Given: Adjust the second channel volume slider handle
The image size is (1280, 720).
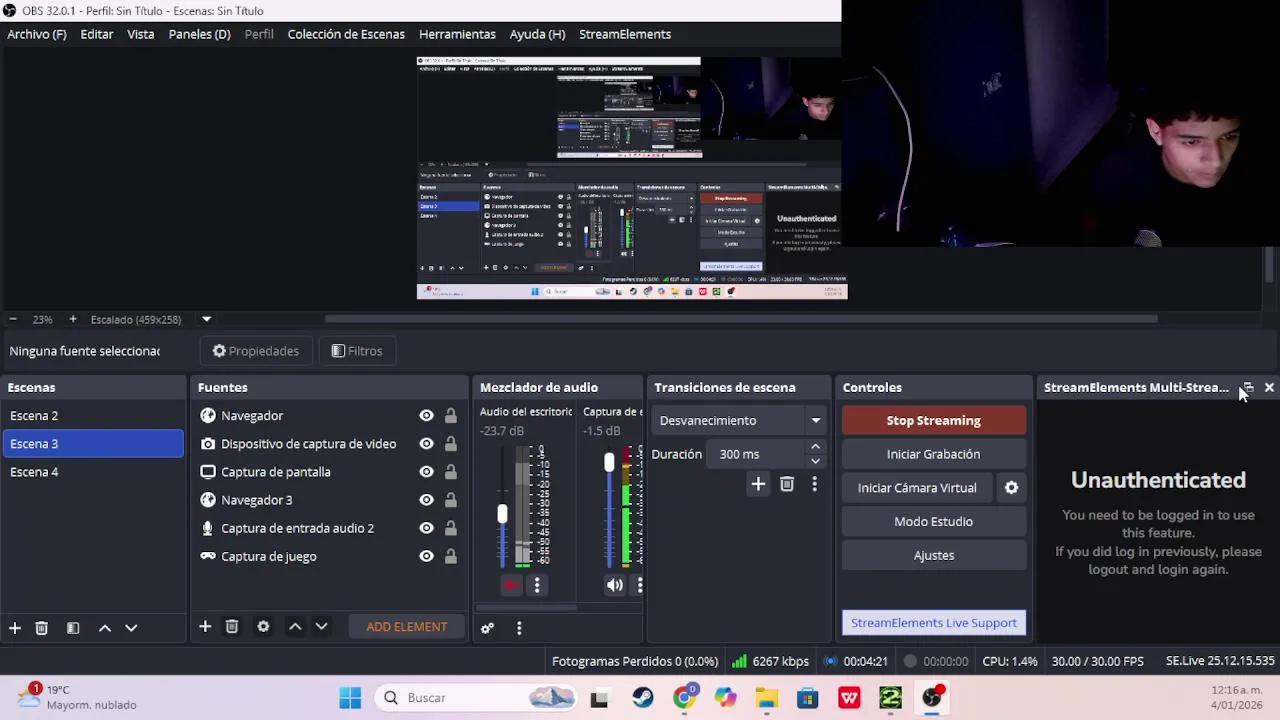Looking at the screenshot, I should point(609,462).
